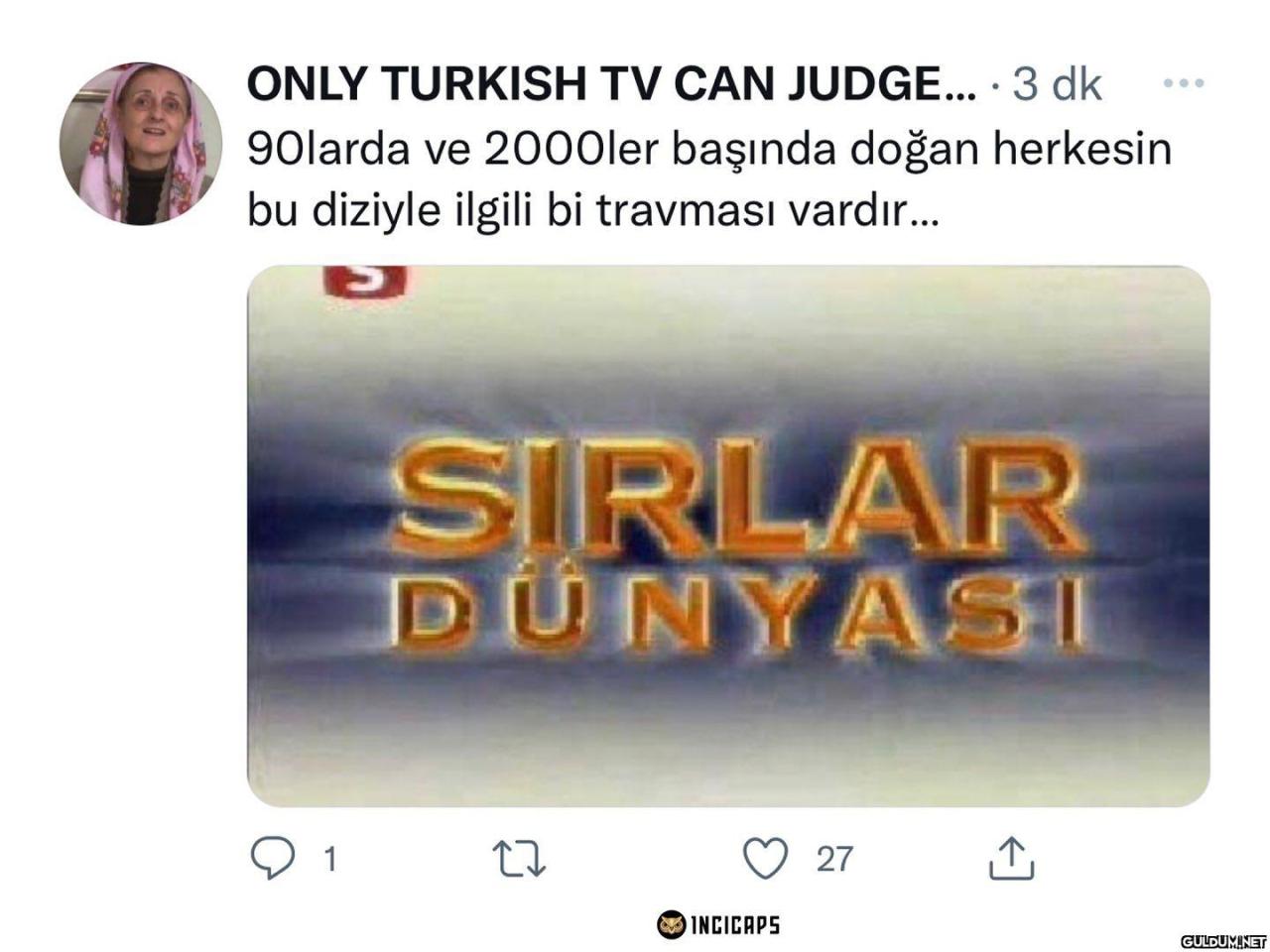The width and height of the screenshot is (1270, 952).
Task: Open the tweet author's profile picture
Action: [x=141, y=144]
